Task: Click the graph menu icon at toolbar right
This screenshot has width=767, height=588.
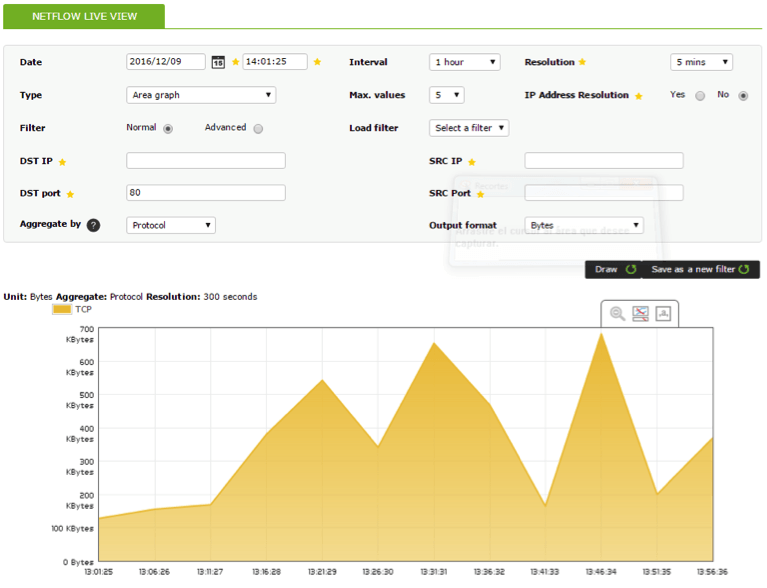Action: pos(663,314)
